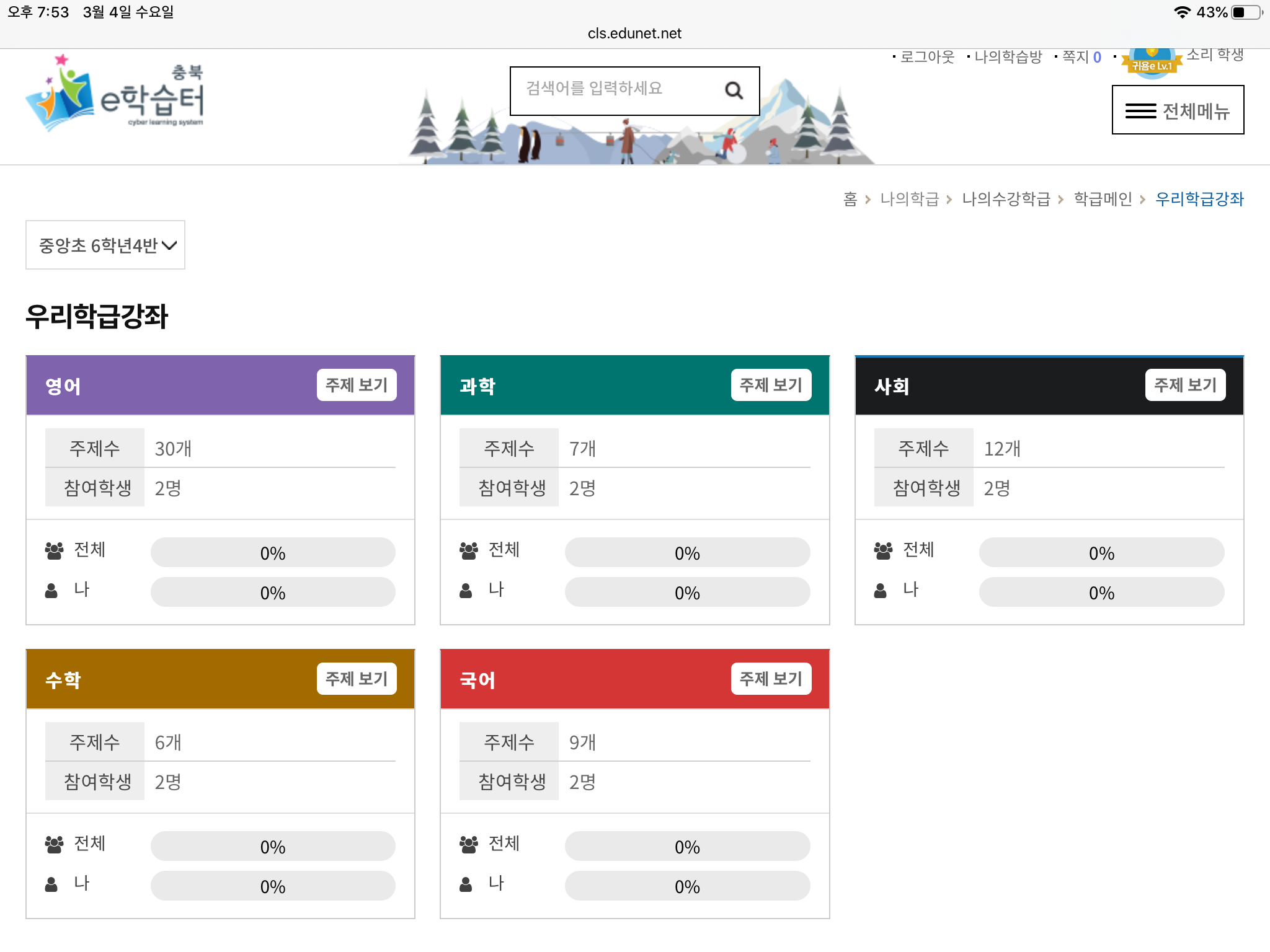Click 6개 topic count in 수학
This screenshot has height=952, width=1270.
click(168, 742)
